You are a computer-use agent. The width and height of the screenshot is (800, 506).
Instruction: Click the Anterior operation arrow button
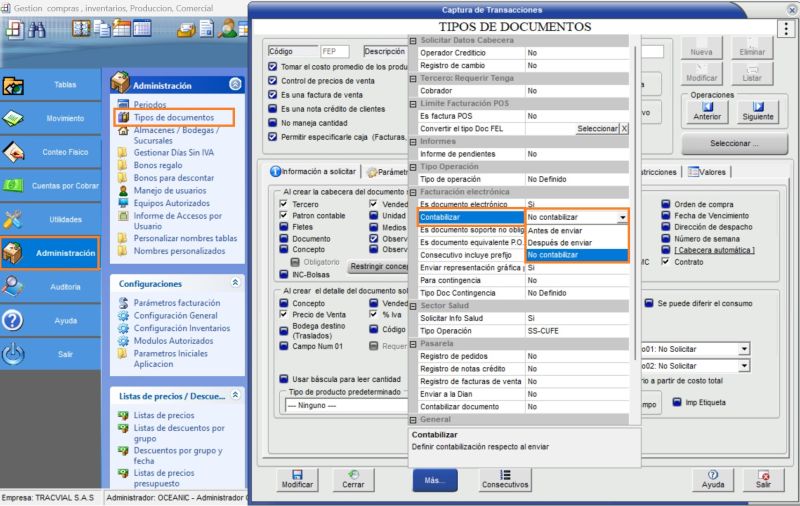point(707,111)
